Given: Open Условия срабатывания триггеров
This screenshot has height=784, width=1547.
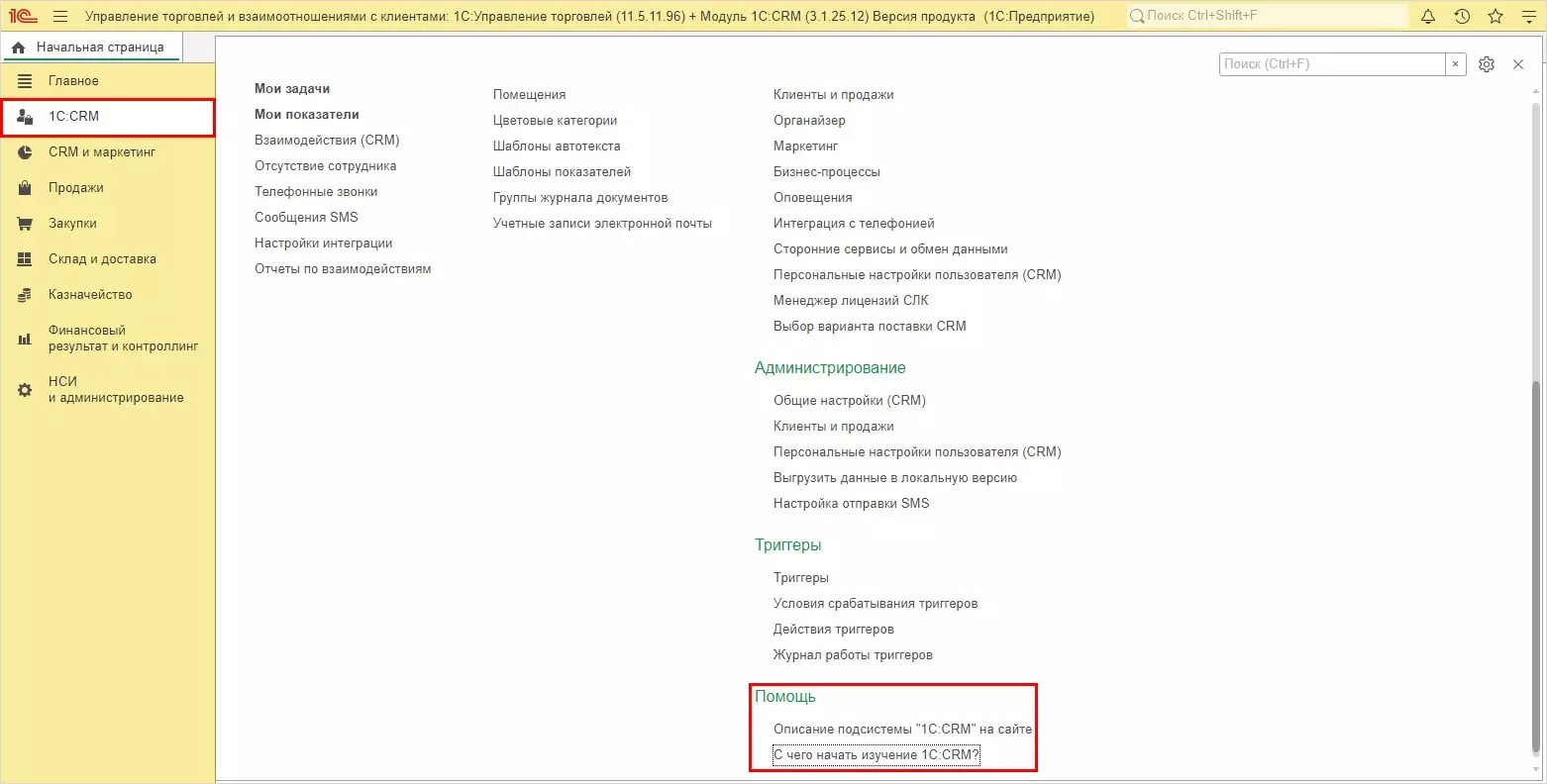Looking at the screenshot, I should pyautogui.click(x=876, y=604).
